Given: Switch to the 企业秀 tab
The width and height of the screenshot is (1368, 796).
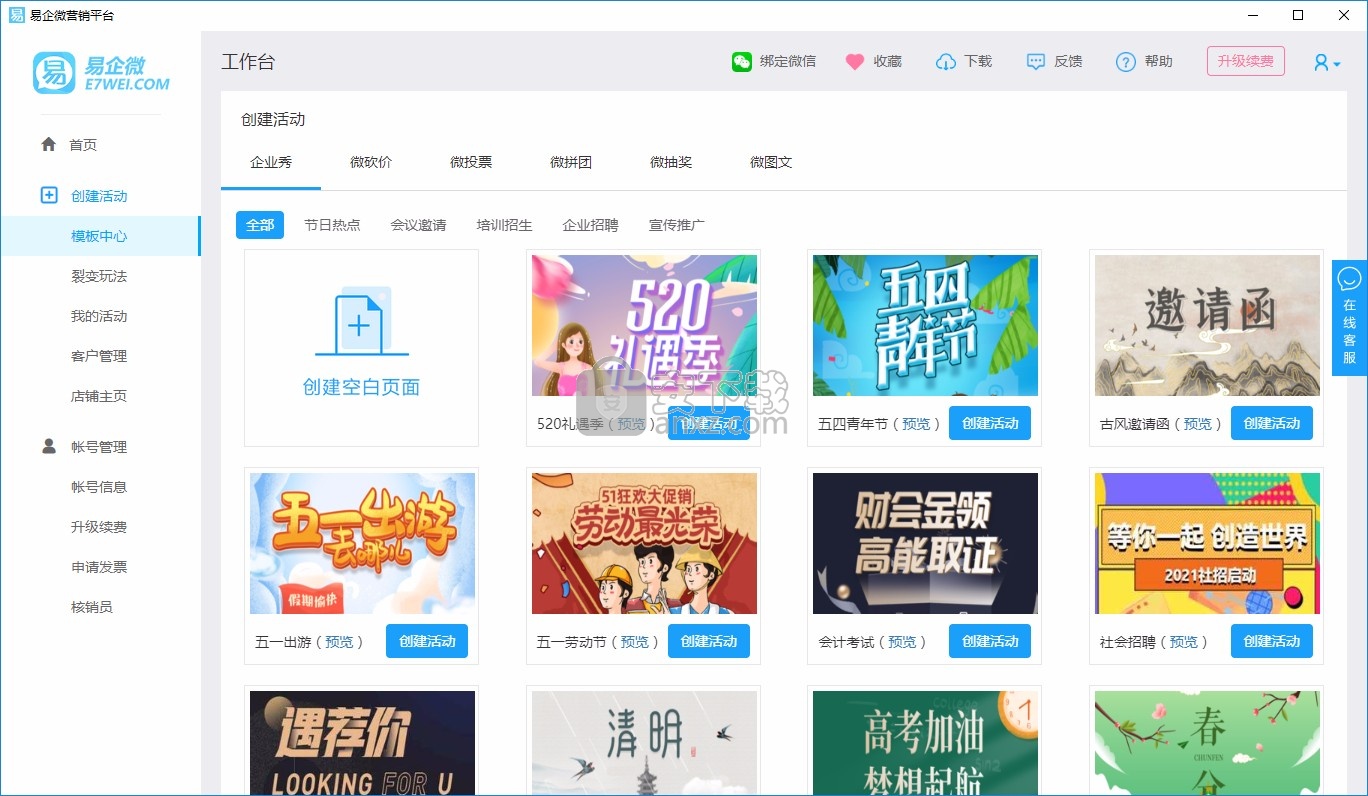Looking at the screenshot, I should pyautogui.click(x=271, y=162).
